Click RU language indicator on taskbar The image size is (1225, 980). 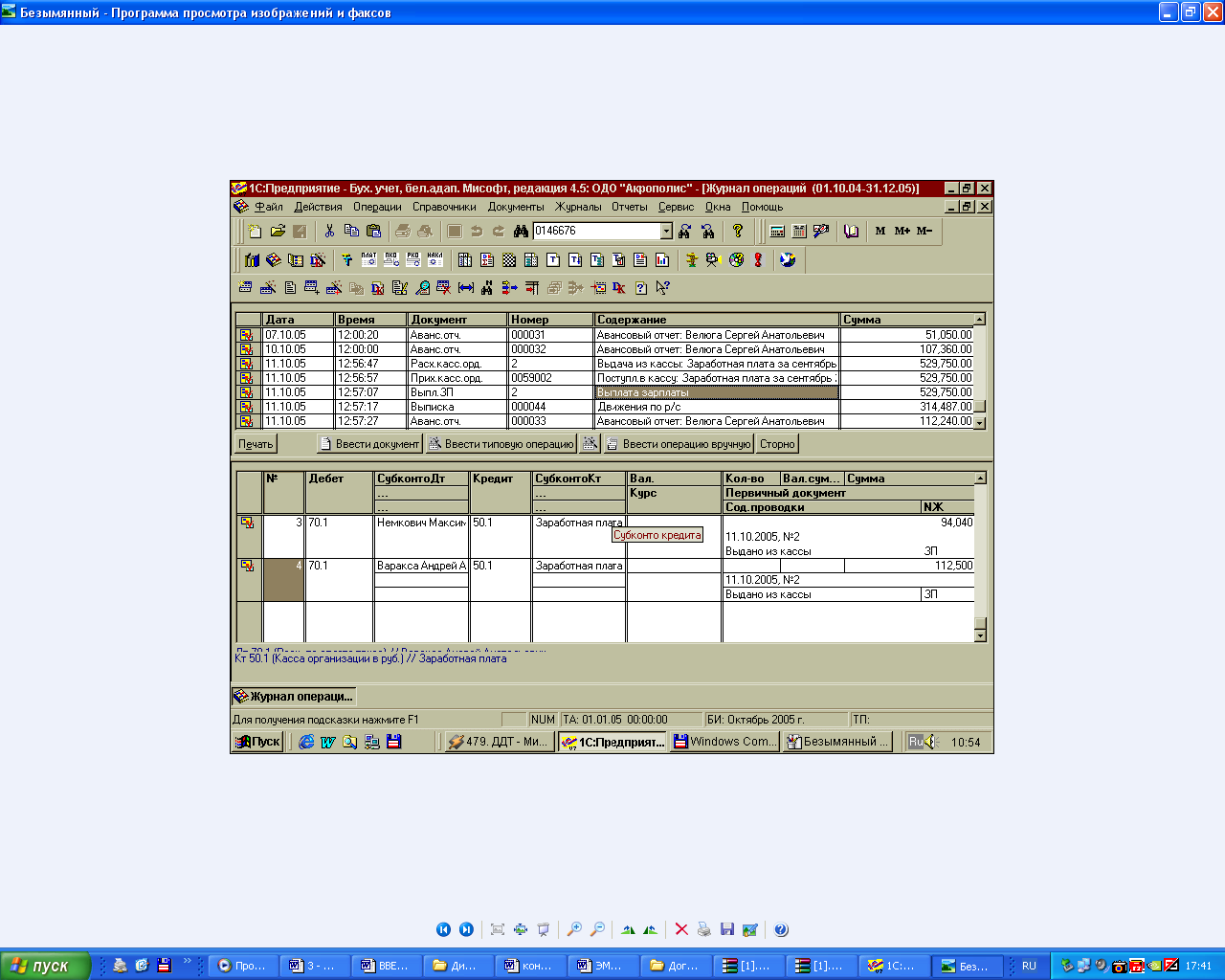tap(1029, 966)
